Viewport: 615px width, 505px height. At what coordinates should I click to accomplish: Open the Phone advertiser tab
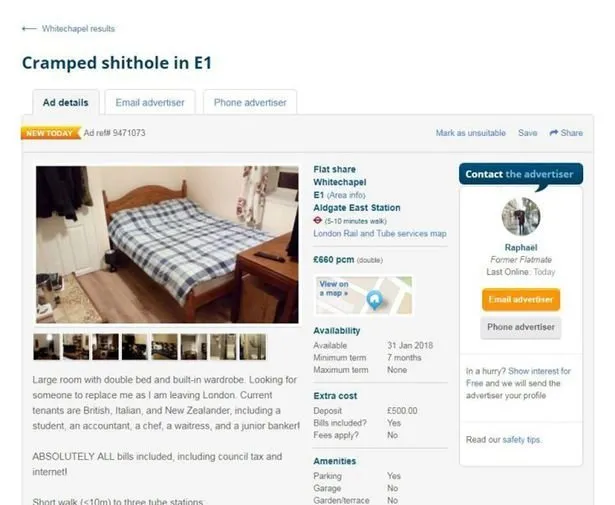coord(250,102)
